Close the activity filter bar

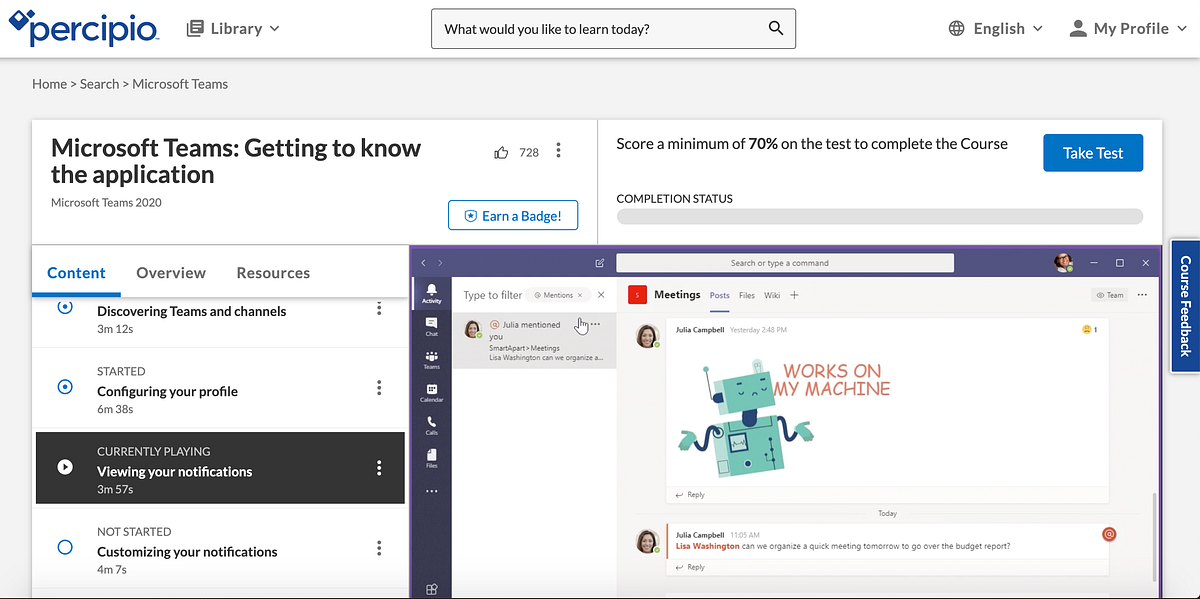(x=601, y=295)
